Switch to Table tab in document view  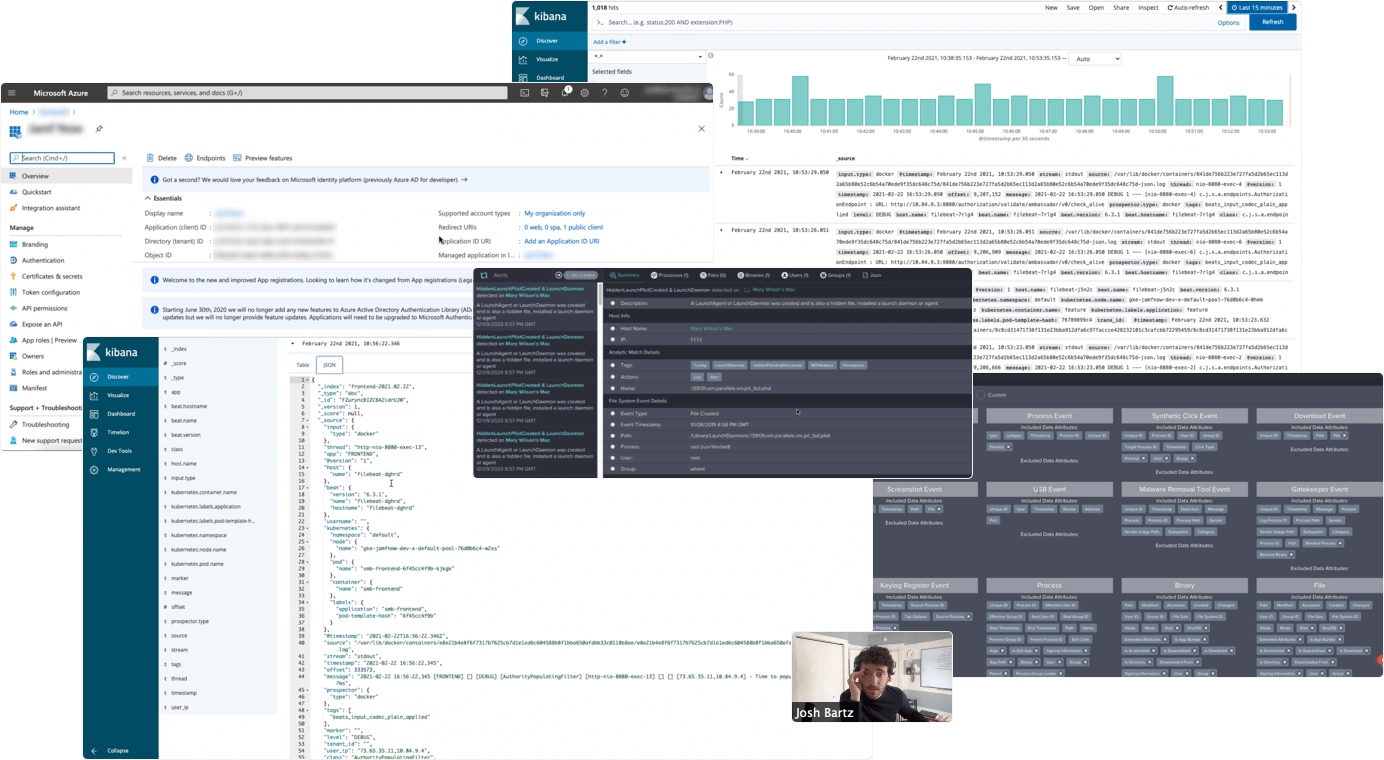click(302, 365)
